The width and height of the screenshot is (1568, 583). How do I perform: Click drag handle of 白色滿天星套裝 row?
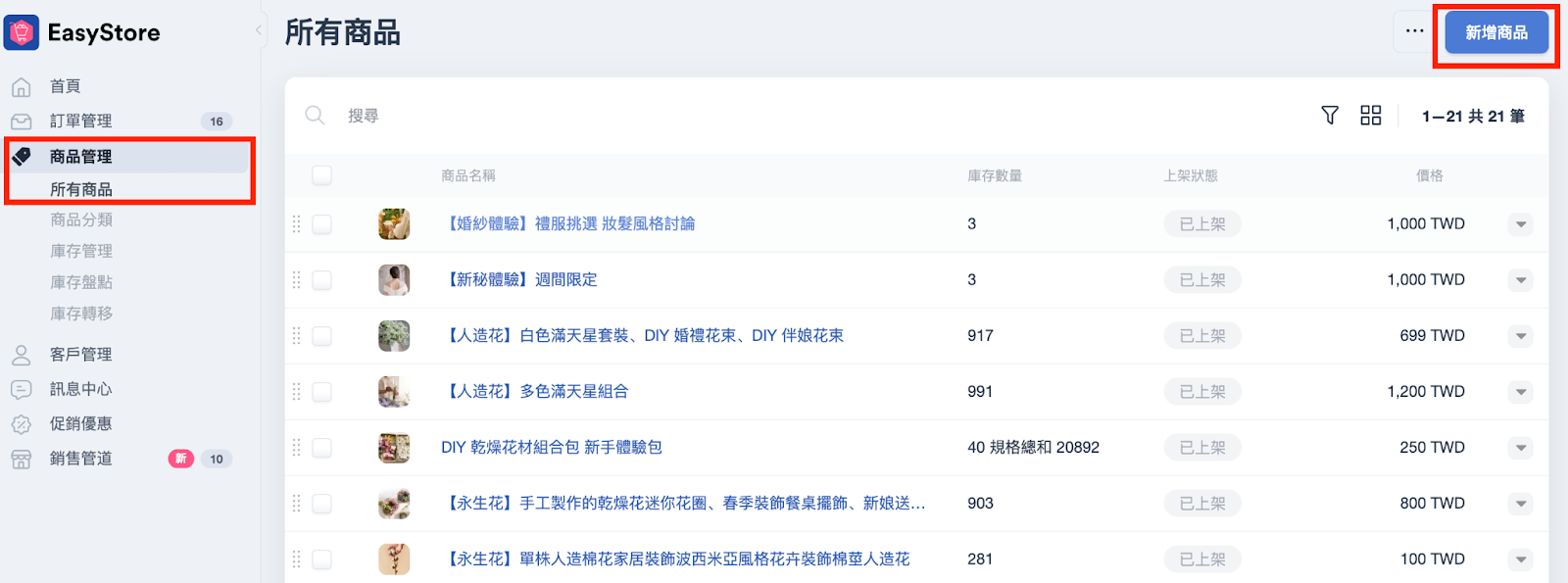[296, 336]
